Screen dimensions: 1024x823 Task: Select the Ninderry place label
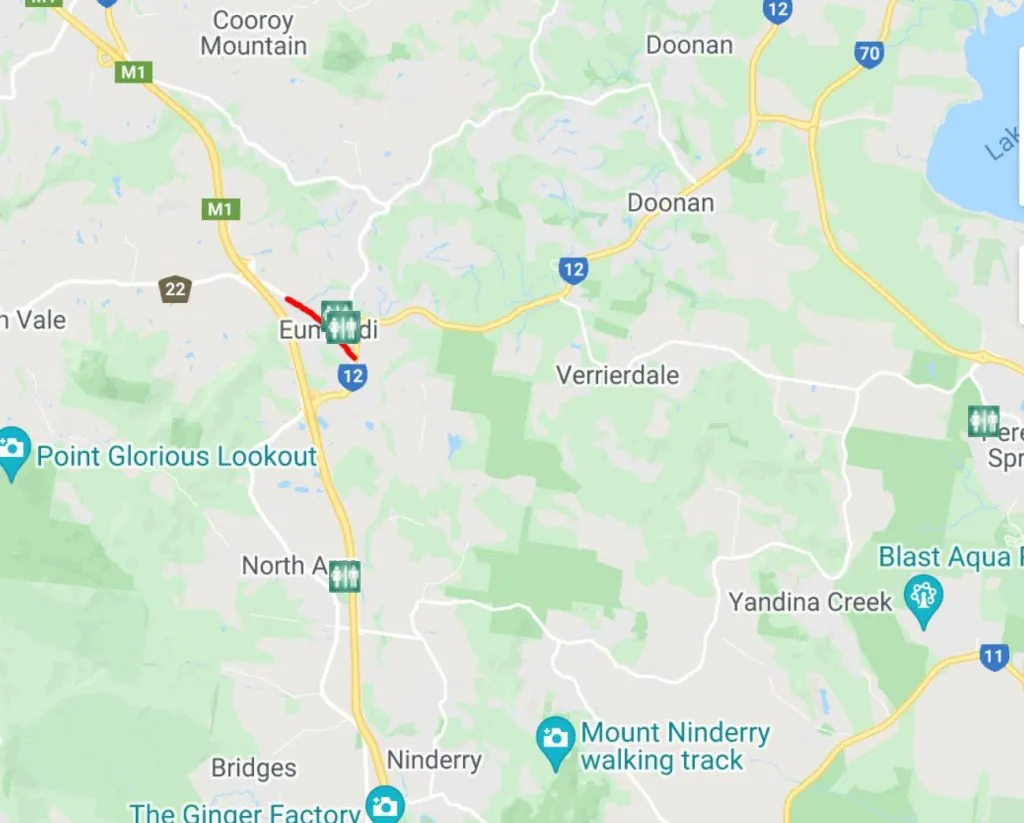[x=434, y=760]
